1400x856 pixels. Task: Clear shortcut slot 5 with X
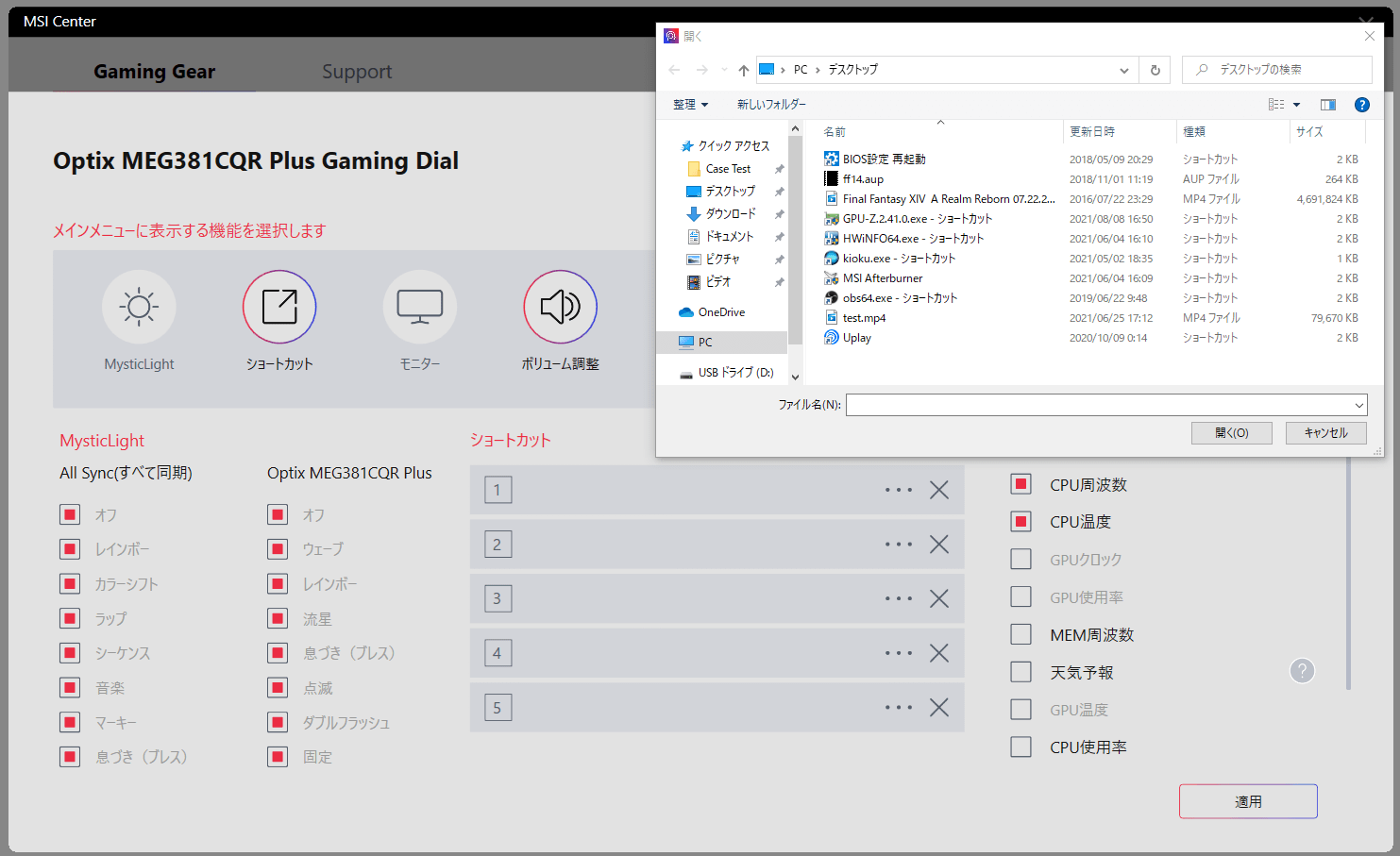tap(939, 708)
